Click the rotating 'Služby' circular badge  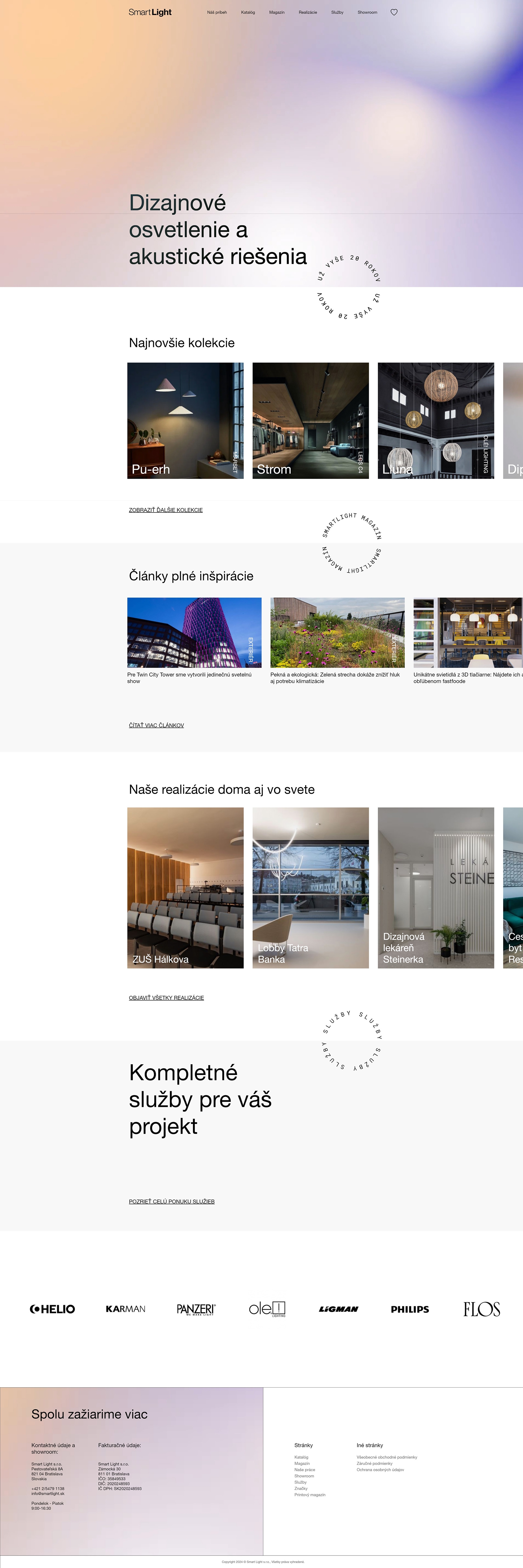[x=352, y=1041]
